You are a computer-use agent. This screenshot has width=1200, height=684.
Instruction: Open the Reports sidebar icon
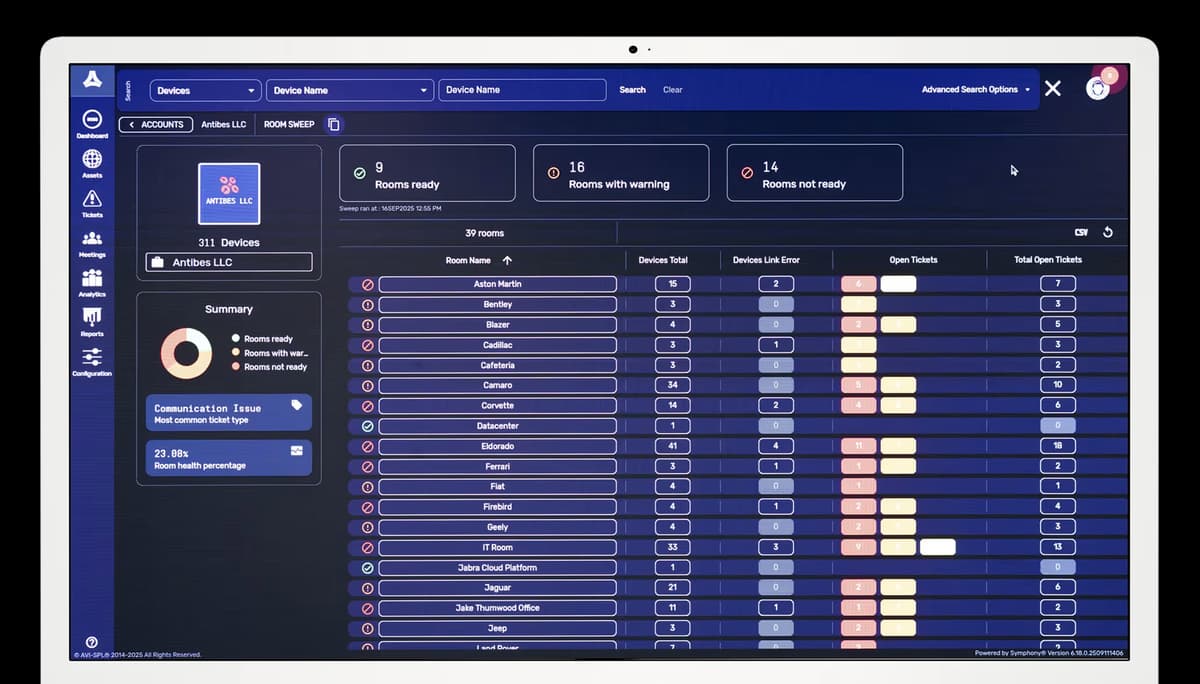click(x=92, y=318)
